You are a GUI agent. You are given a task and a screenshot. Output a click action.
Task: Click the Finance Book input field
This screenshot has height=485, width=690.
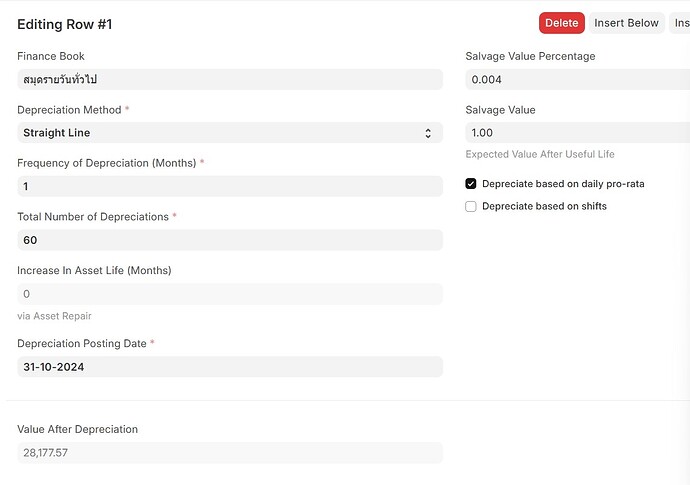point(230,79)
